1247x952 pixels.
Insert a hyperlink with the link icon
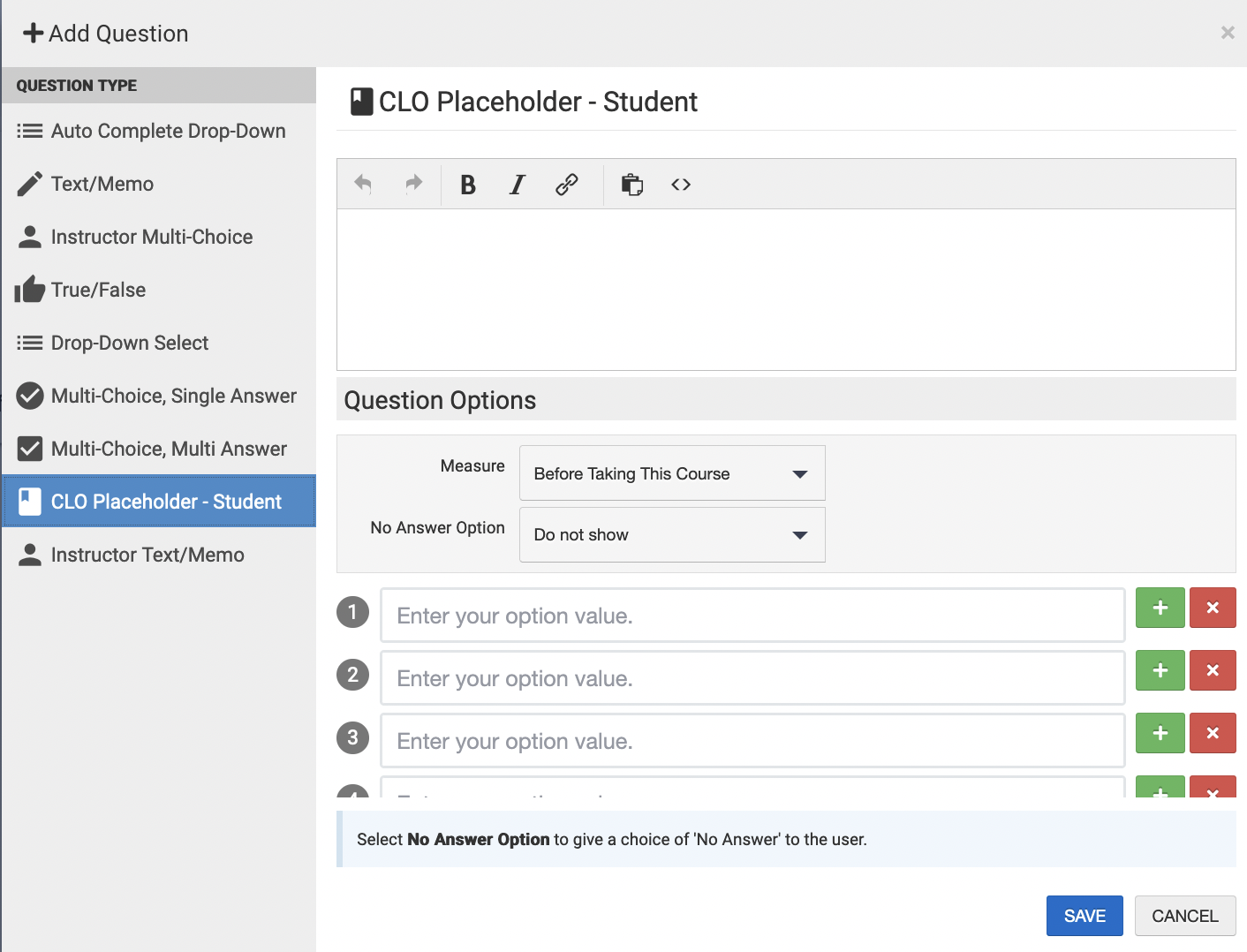[567, 185]
